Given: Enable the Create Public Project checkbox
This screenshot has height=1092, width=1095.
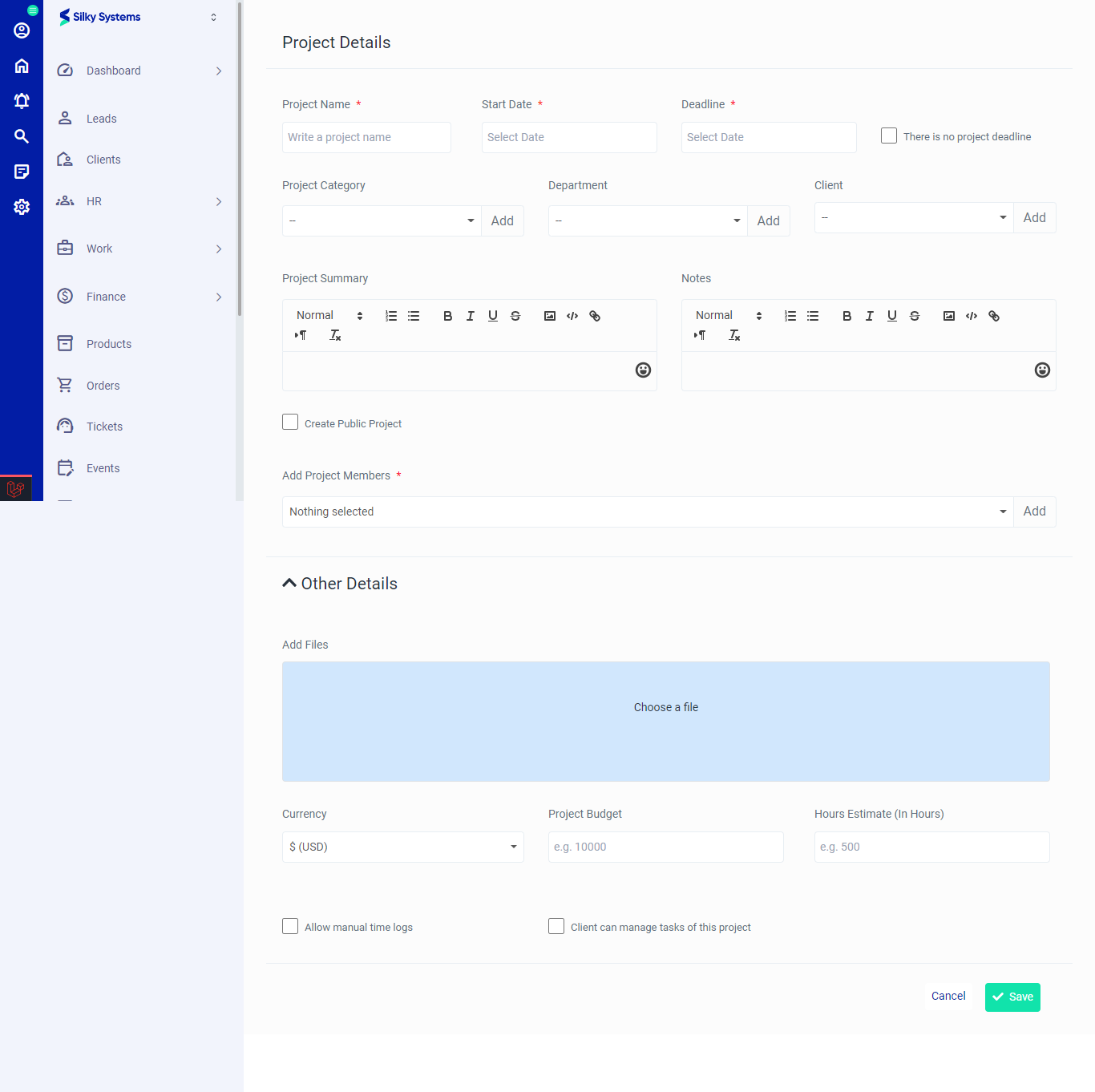Looking at the screenshot, I should pos(289,421).
